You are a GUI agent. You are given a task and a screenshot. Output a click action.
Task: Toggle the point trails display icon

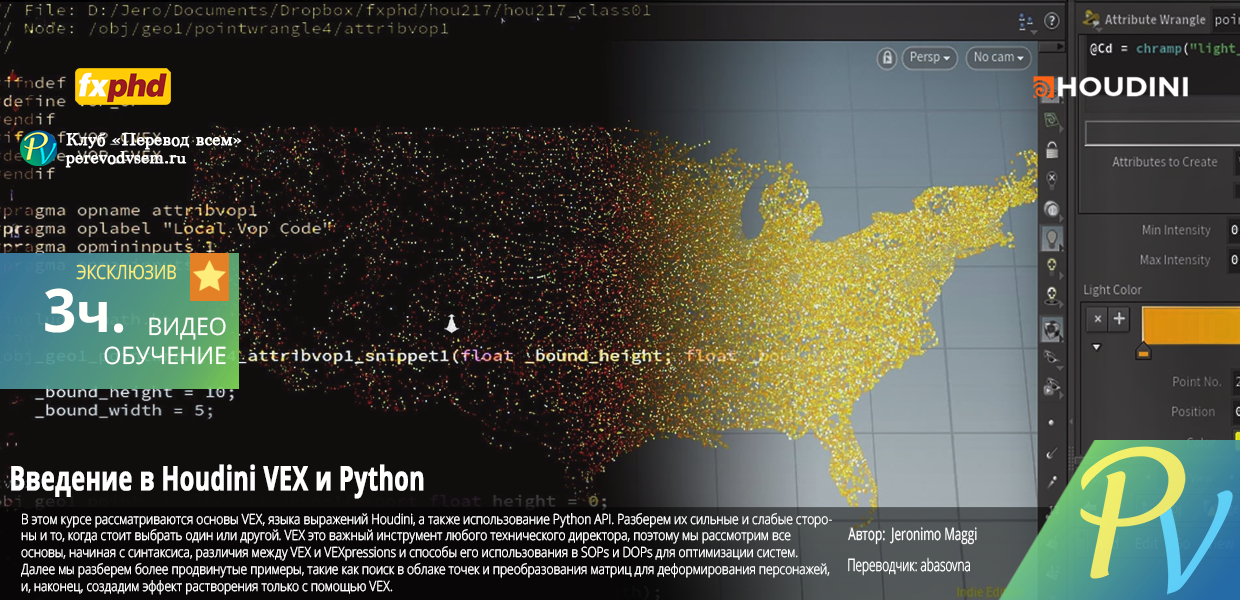pos(1052,481)
